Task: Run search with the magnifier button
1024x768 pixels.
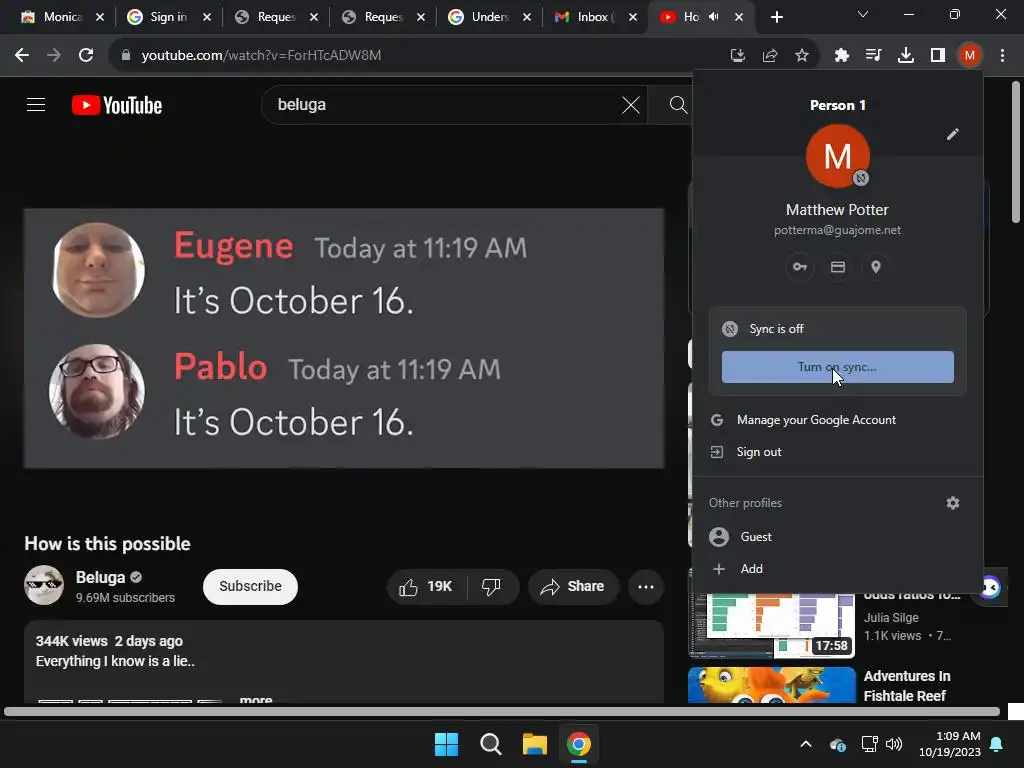Action: [678, 104]
